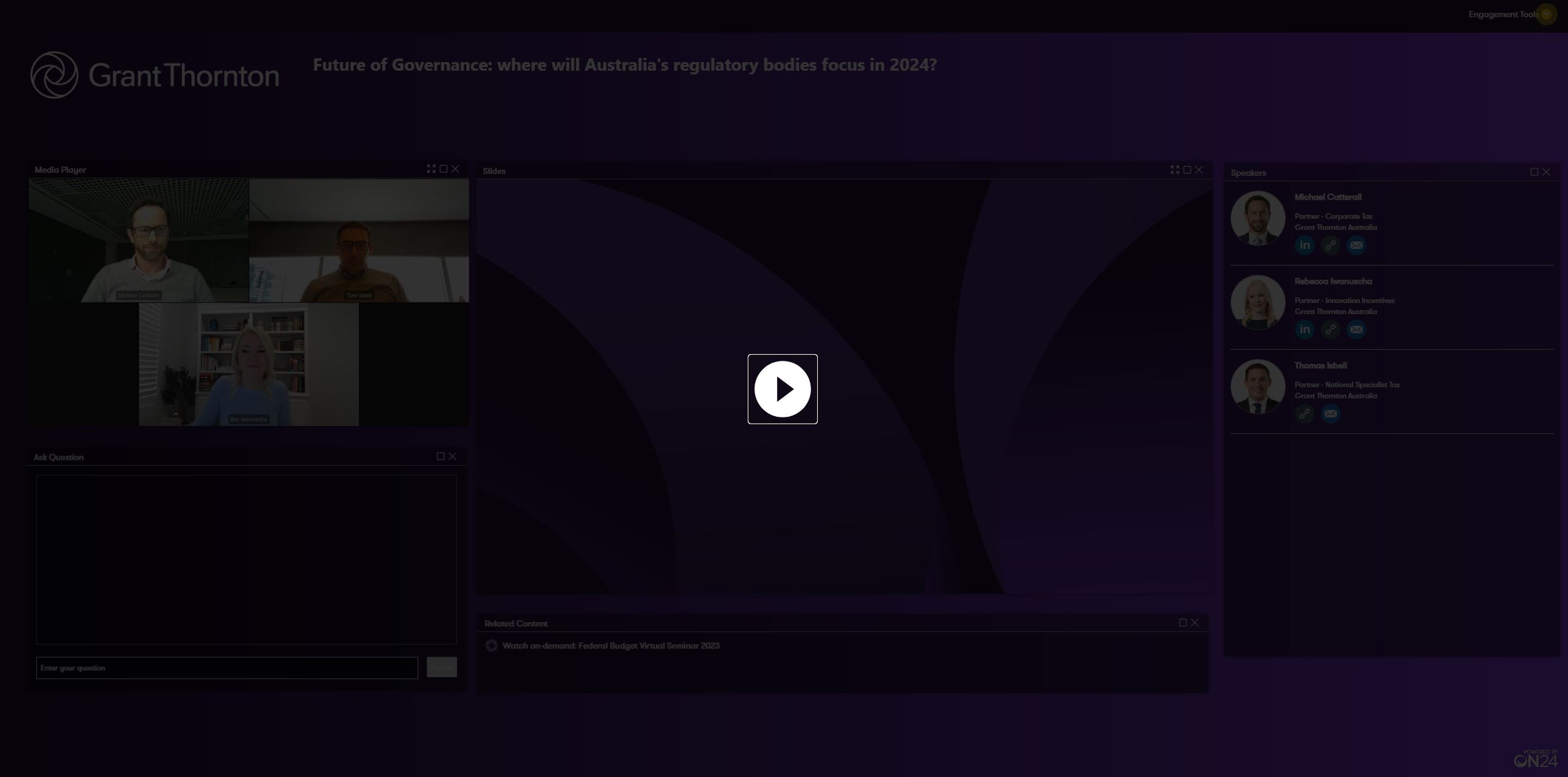This screenshot has width=1568, height=777.
Task: Open Rebecca Iwanuscha's website link icon
Action: click(1330, 329)
